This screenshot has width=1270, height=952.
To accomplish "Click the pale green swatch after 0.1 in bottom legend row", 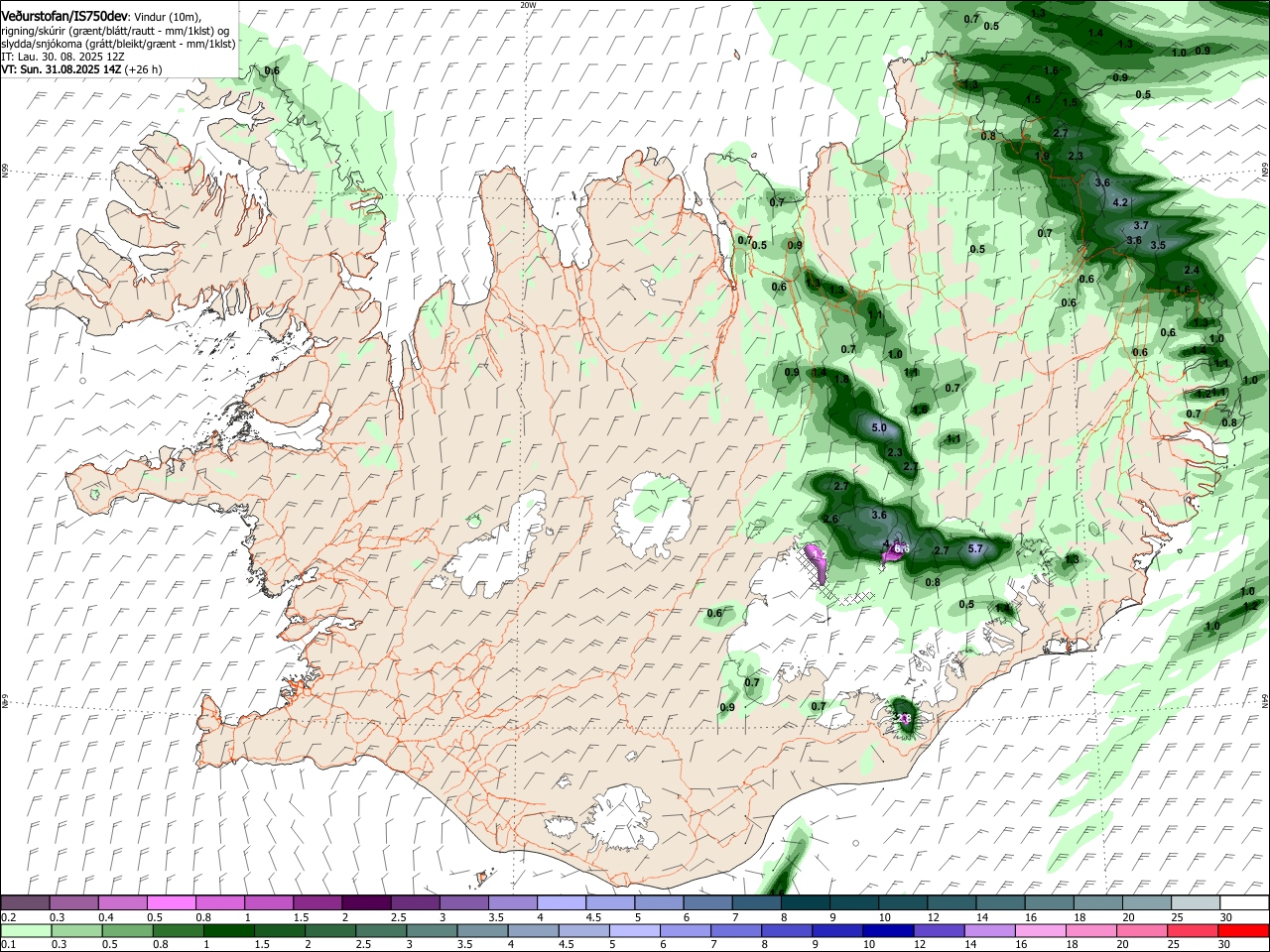I will point(26,929).
